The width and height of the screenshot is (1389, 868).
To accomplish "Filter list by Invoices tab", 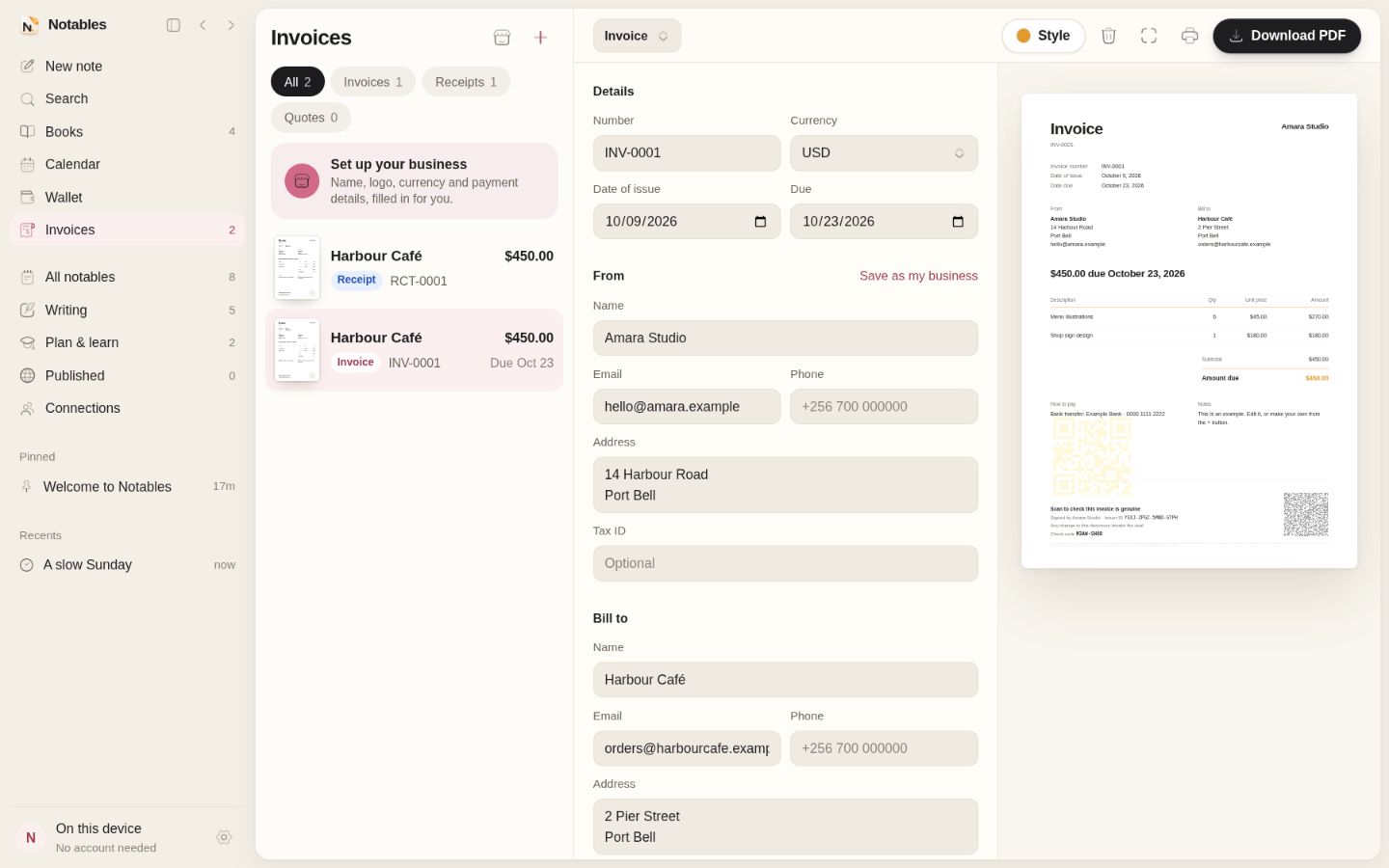I will coord(372,82).
